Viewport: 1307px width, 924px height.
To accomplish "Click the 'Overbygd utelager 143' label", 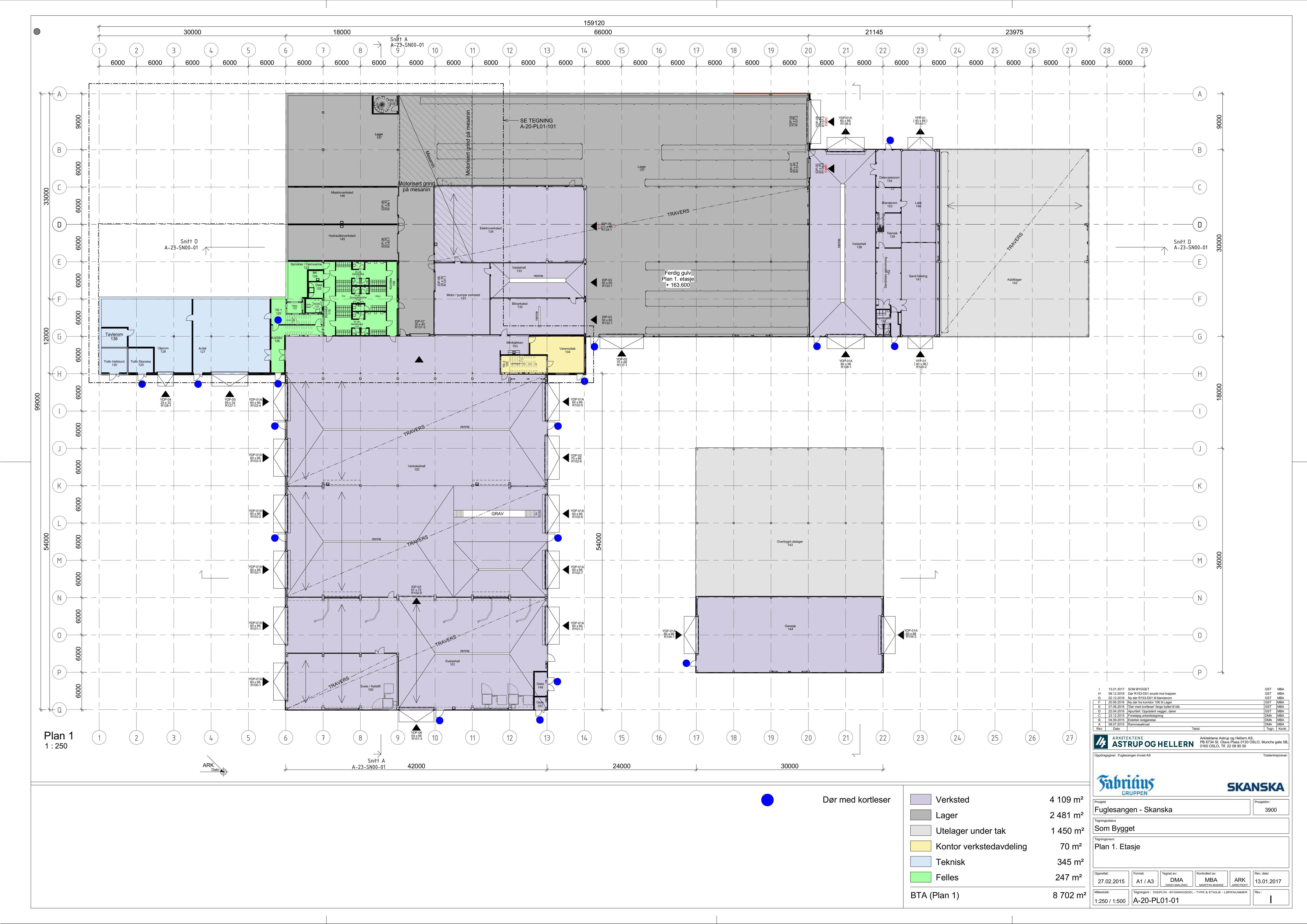I will coord(790,543).
